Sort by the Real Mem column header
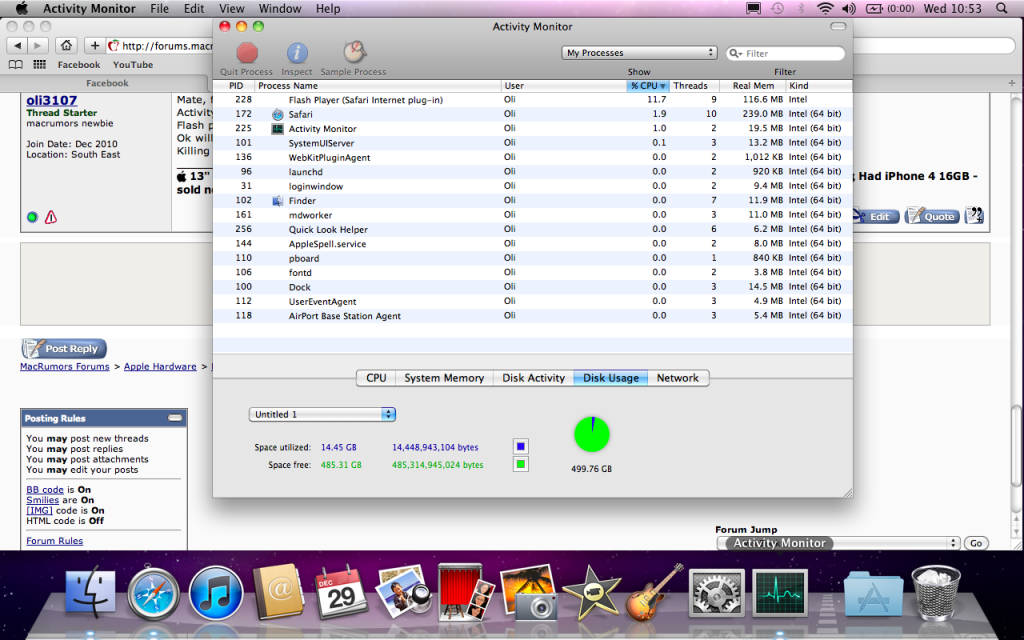The width and height of the screenshot is (1024, 640). tap(753, 86)
